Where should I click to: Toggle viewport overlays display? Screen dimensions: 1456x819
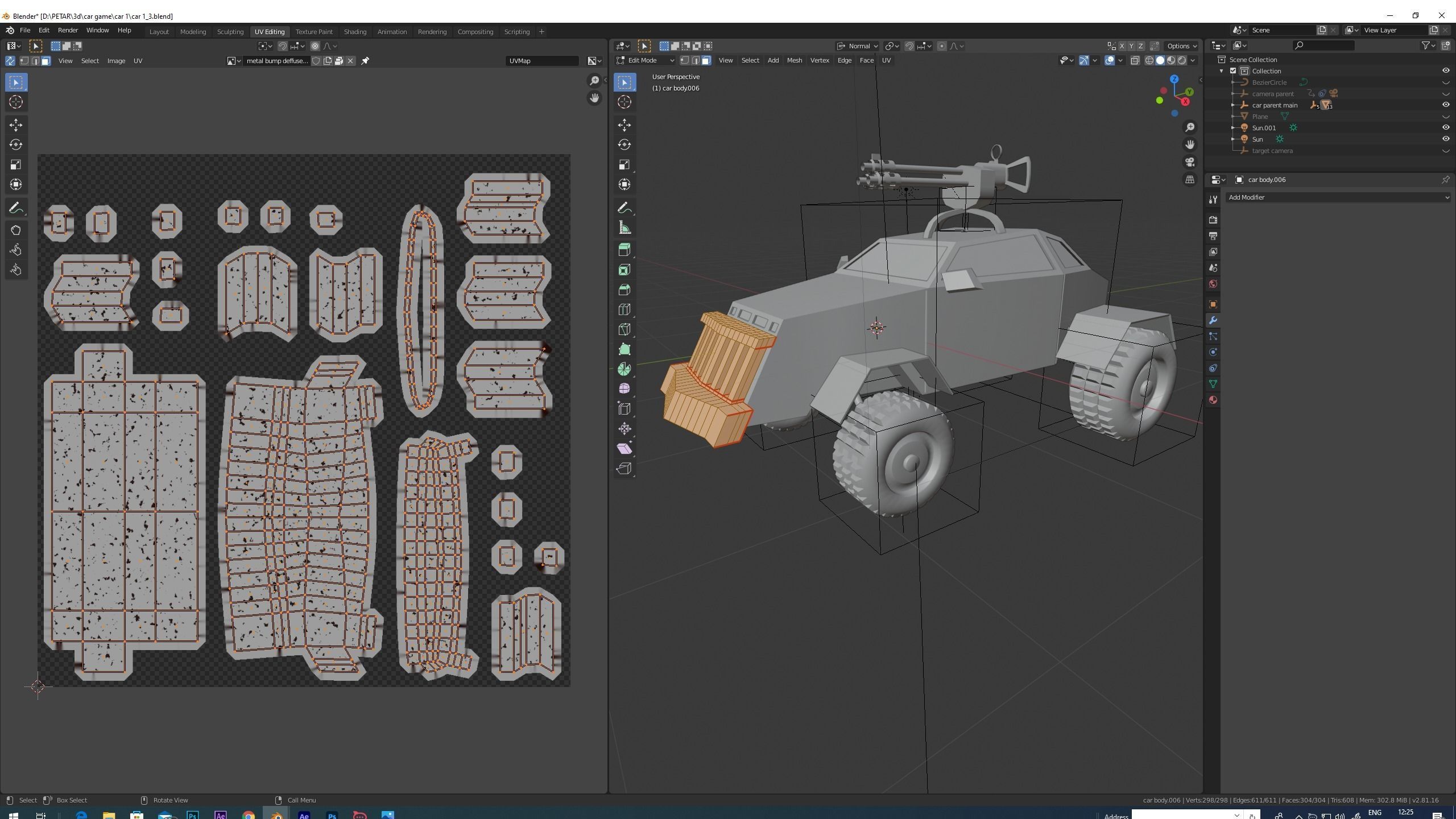coord(1109,60)
